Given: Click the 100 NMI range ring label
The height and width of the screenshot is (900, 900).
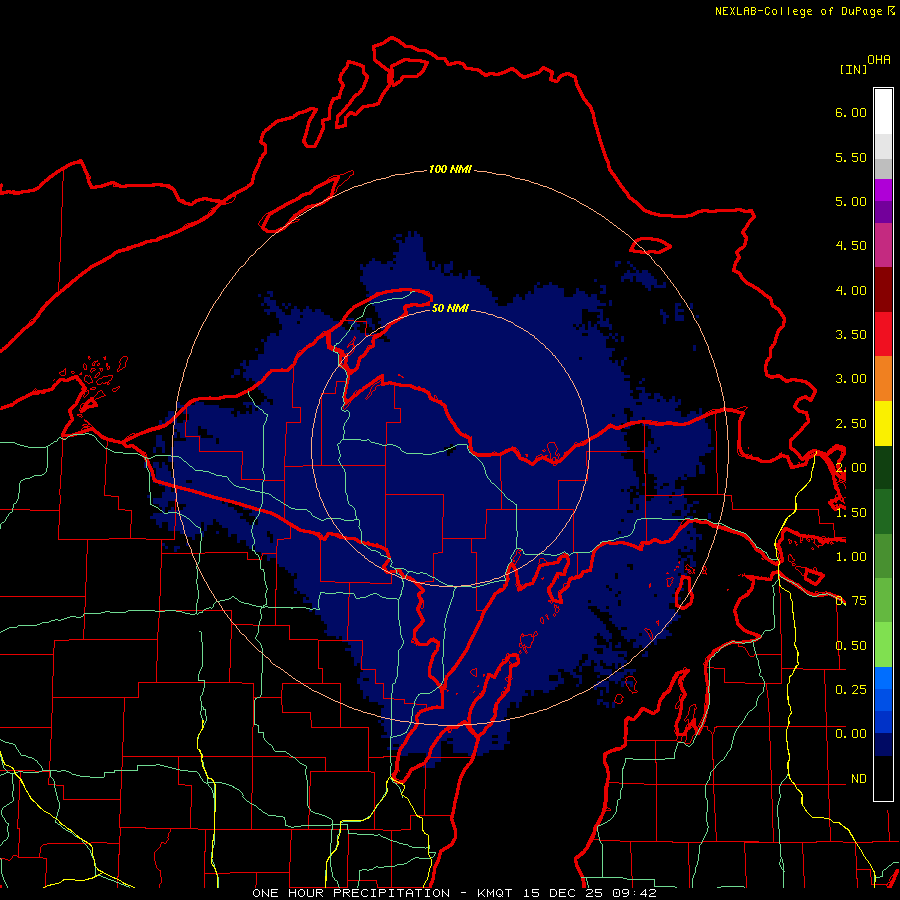Looking at the screenshot, I should 450,169.
